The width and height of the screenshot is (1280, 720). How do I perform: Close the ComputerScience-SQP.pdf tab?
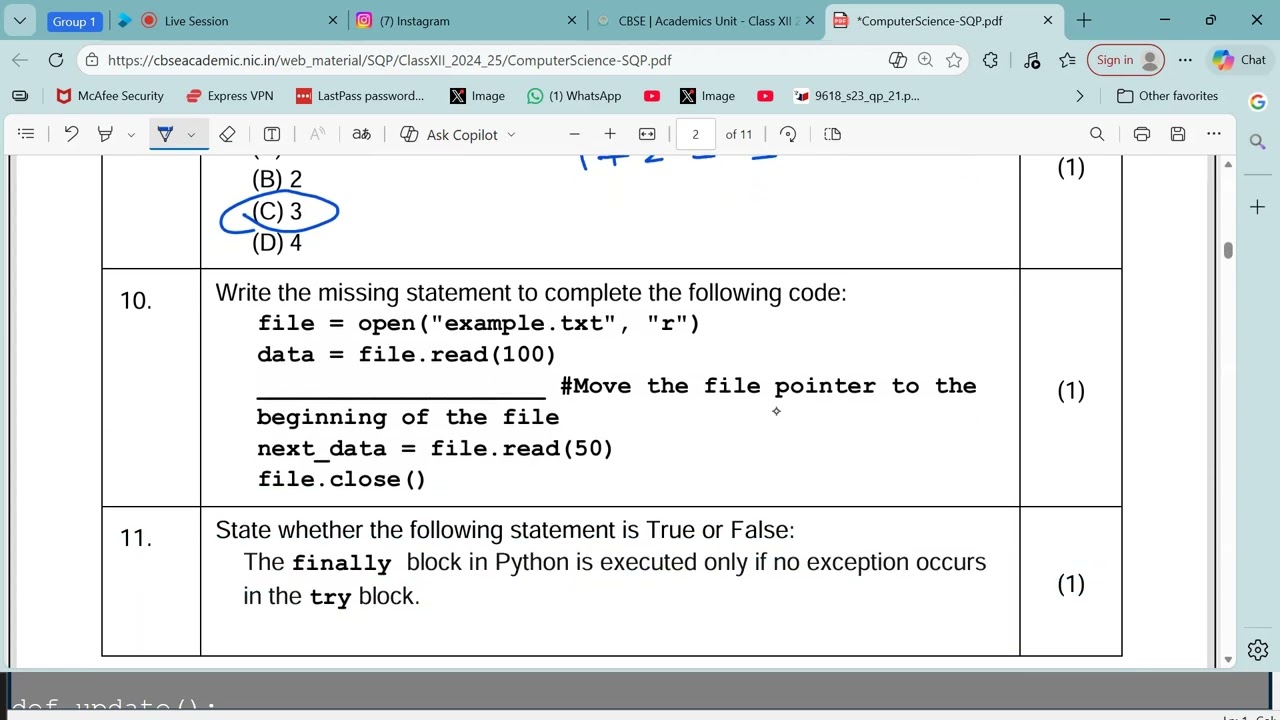pyautogui.click(x=1048, y=20)
